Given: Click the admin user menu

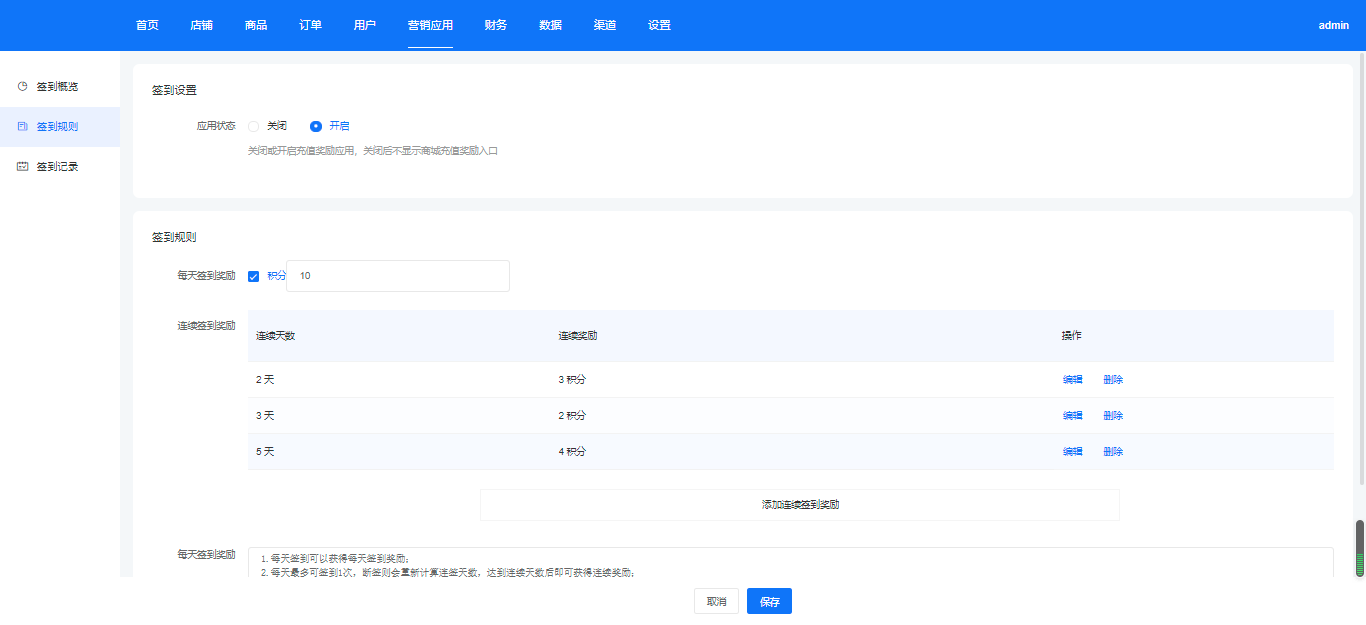Looking at the screenshot, I should [x=1333, y=25].
